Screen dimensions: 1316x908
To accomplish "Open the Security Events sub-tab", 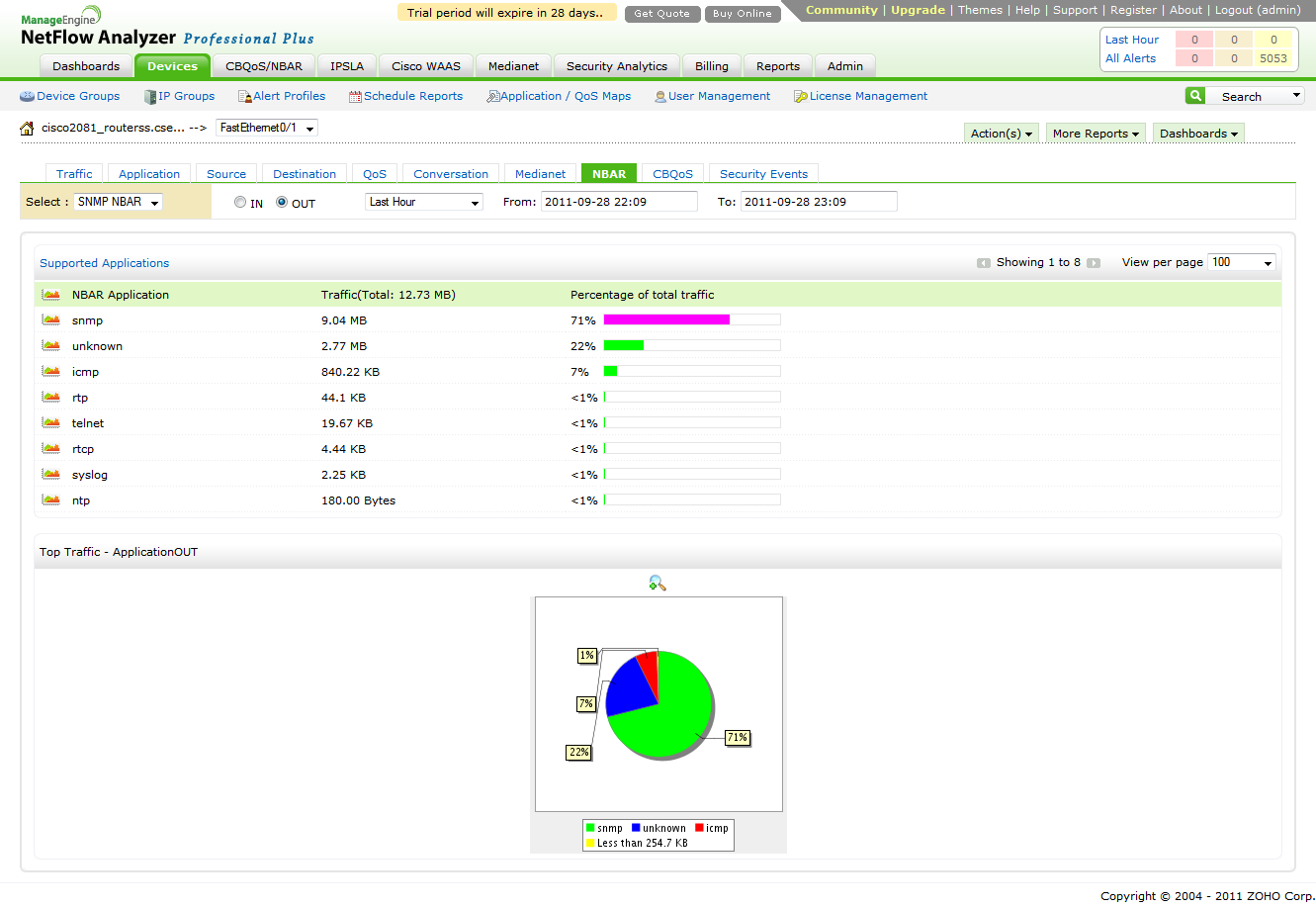I will 763,174.
